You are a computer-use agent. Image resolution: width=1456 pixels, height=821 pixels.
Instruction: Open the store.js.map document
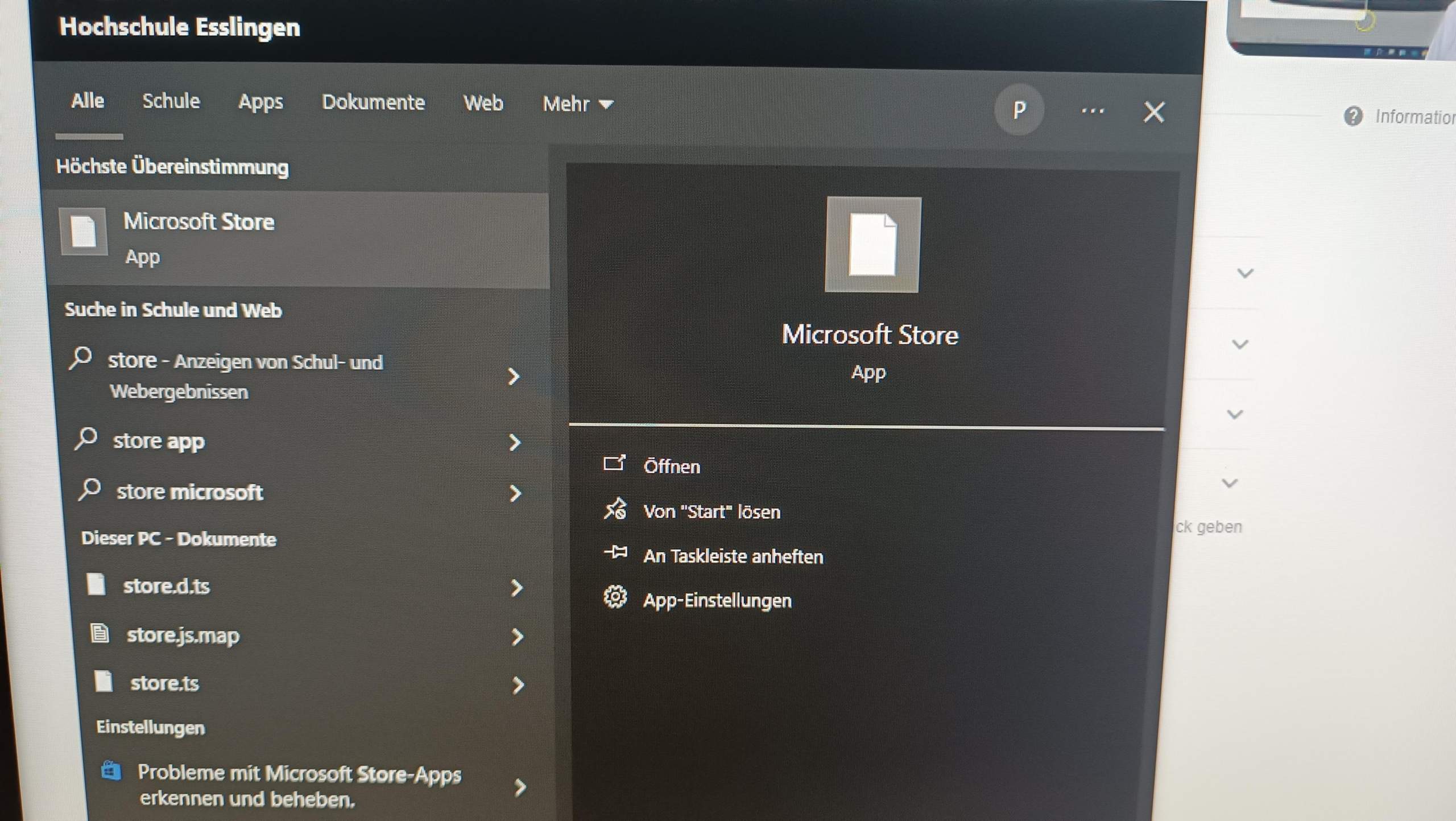click(183, 636)
